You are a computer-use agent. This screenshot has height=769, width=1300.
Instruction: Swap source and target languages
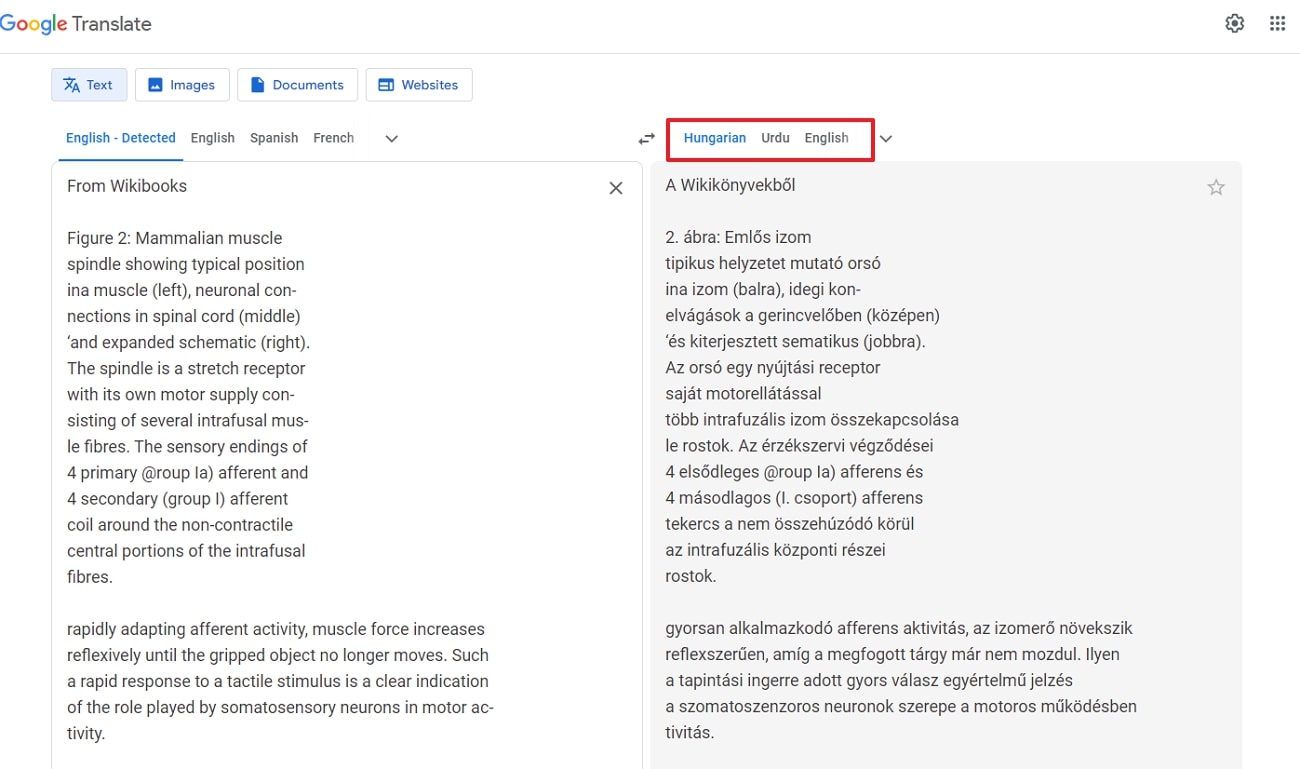[647, 139]
